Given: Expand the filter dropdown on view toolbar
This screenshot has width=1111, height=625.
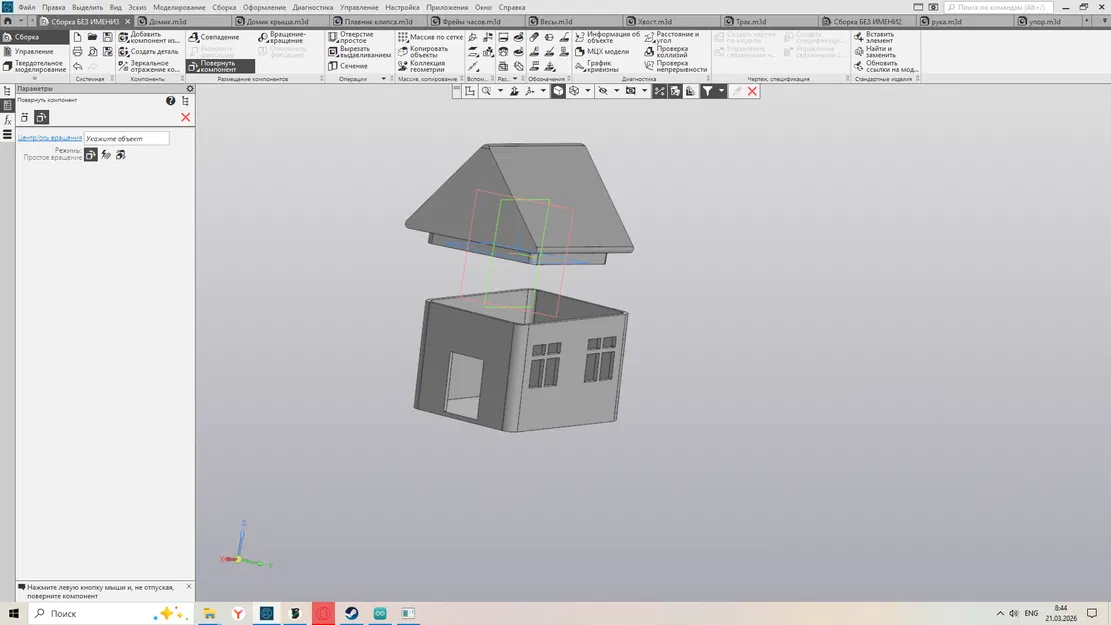Looking at the screenshot, I should click(723, 90).
